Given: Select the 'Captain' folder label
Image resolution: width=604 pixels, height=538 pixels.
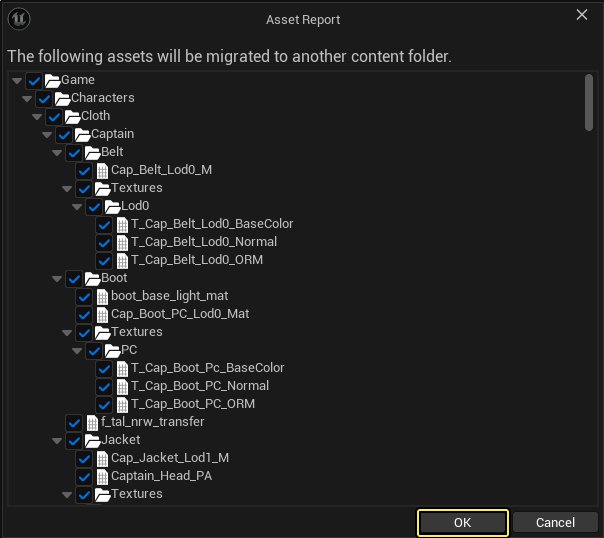Looking at the screenshot, I should (112, 134).
